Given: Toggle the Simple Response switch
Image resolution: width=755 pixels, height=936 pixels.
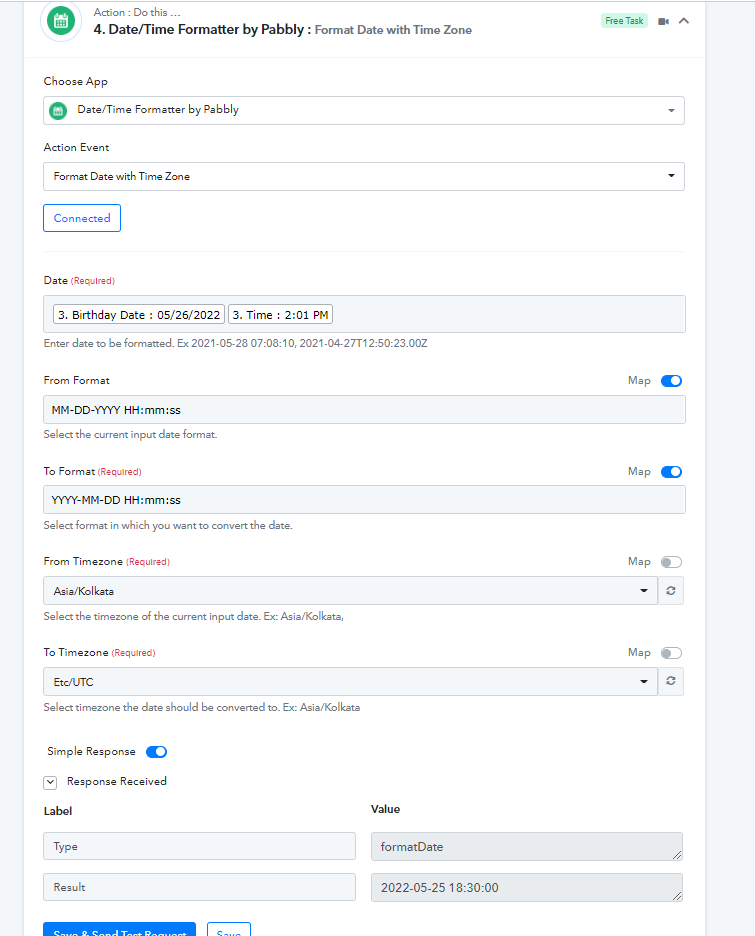Looking at the screenshot, I should (156, 752).
